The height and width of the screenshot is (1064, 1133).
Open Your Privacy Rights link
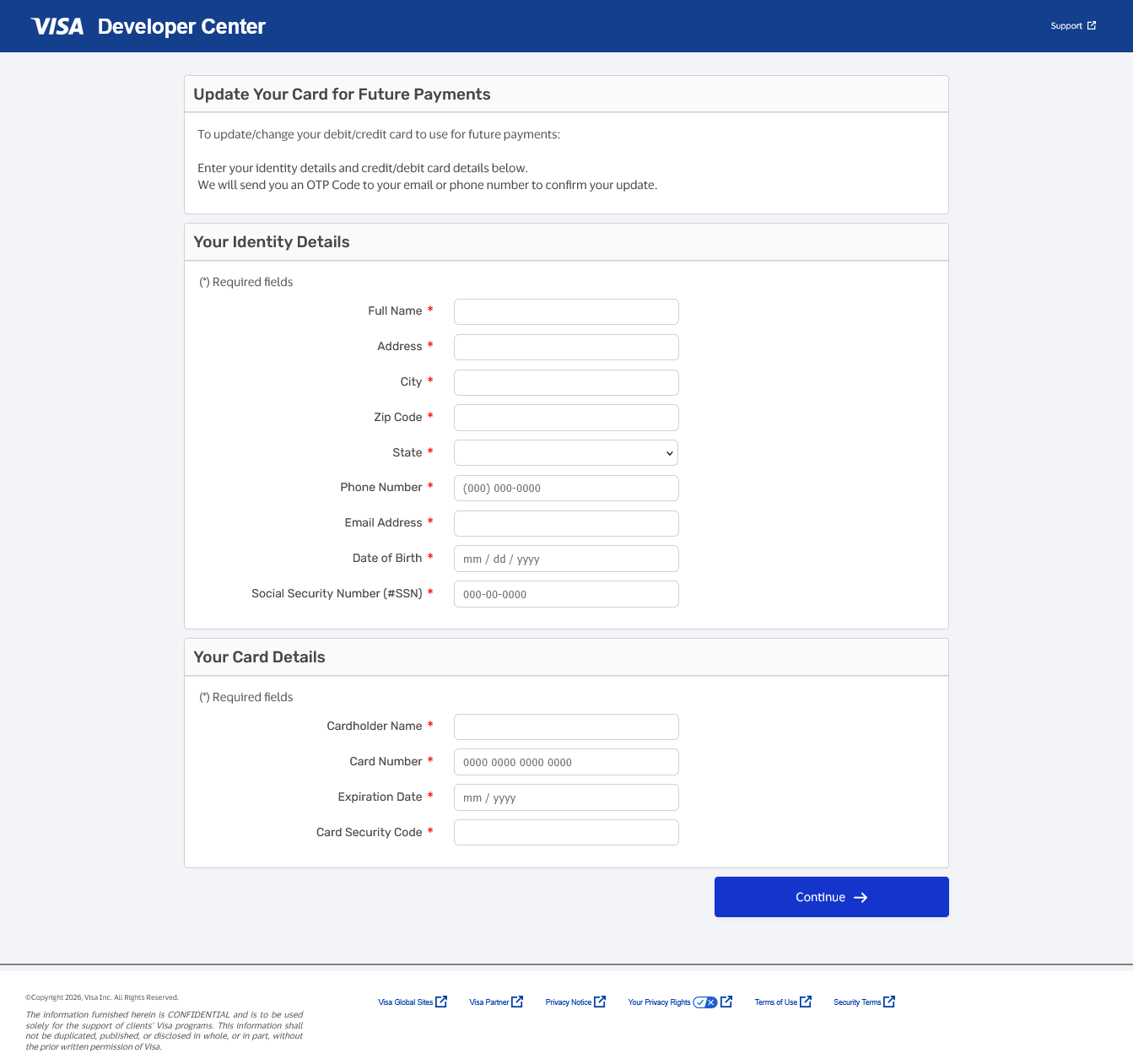pos(660,1002)
